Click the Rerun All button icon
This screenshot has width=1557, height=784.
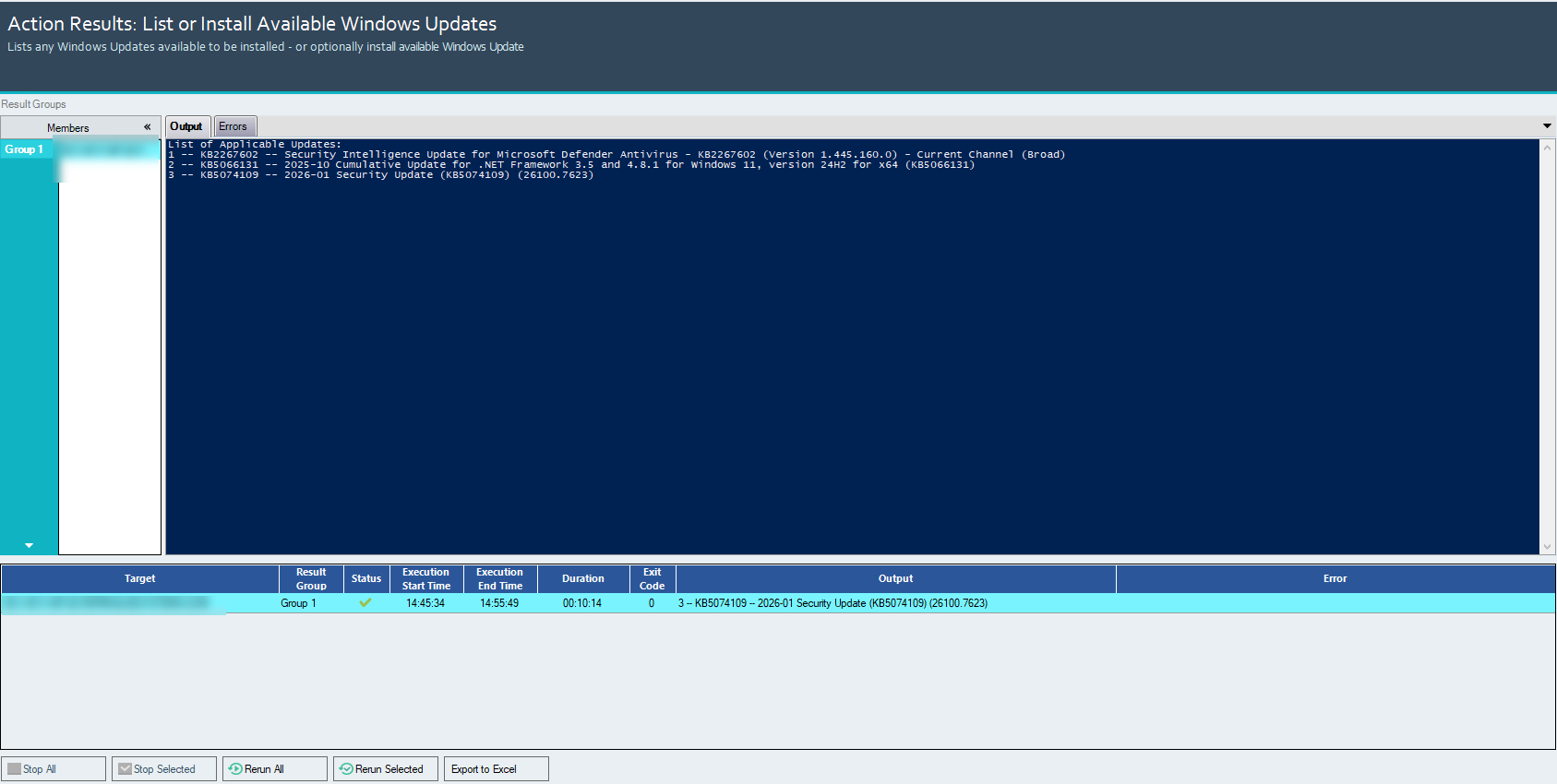click(x=235, y=769)
